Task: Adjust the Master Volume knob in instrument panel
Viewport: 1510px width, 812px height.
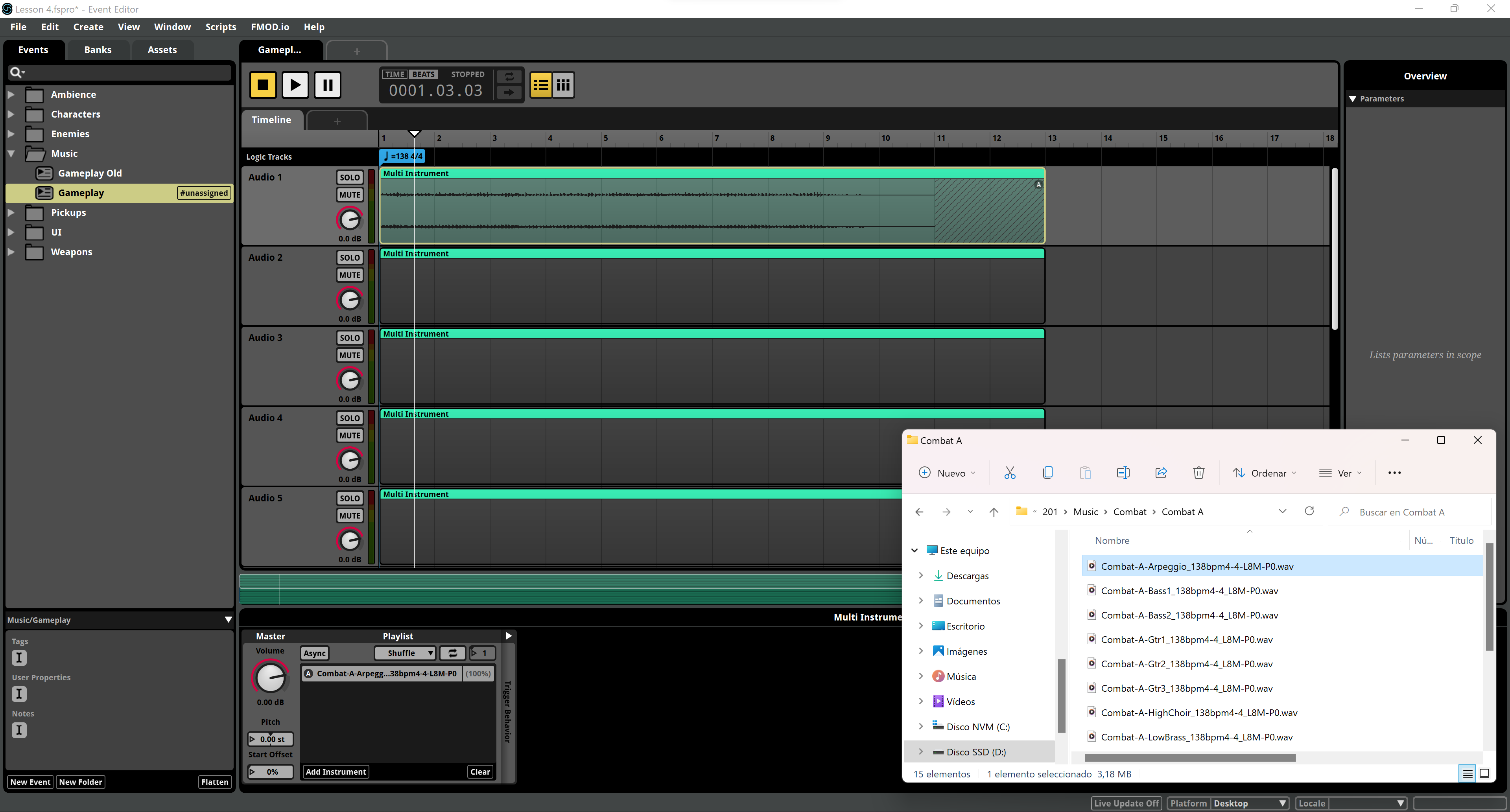Action: 270,678
